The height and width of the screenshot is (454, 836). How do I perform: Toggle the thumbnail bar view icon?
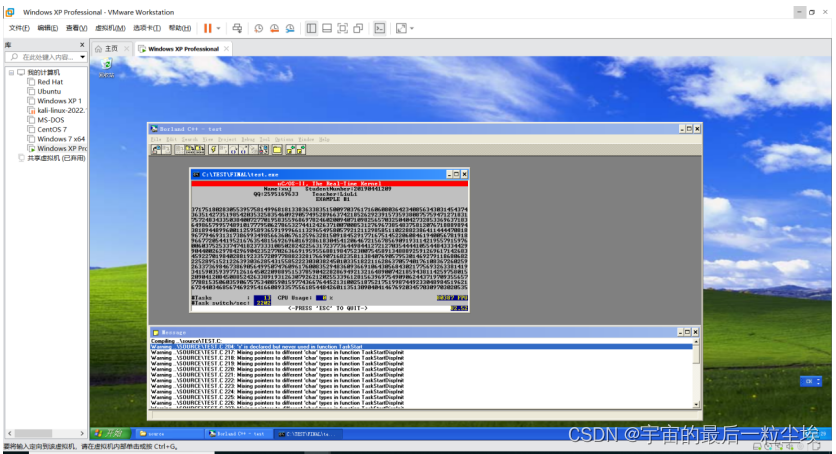[x=327, y=28]
